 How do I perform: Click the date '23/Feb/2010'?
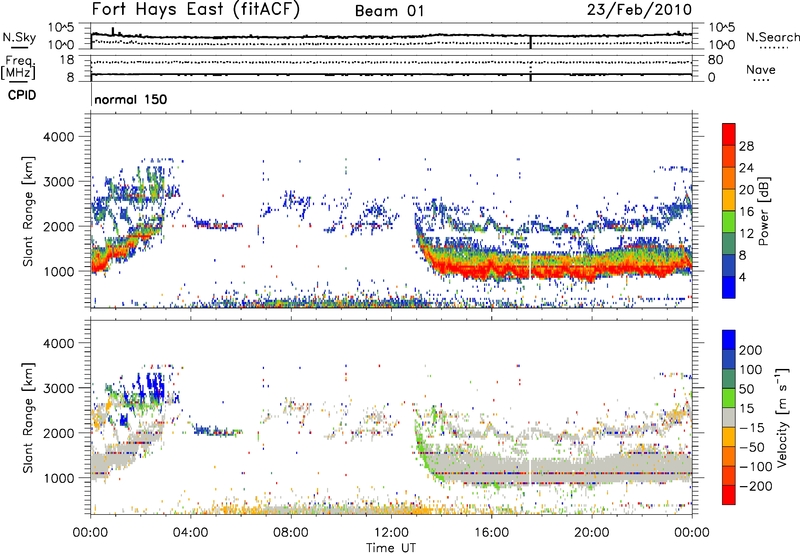[639, 10]
